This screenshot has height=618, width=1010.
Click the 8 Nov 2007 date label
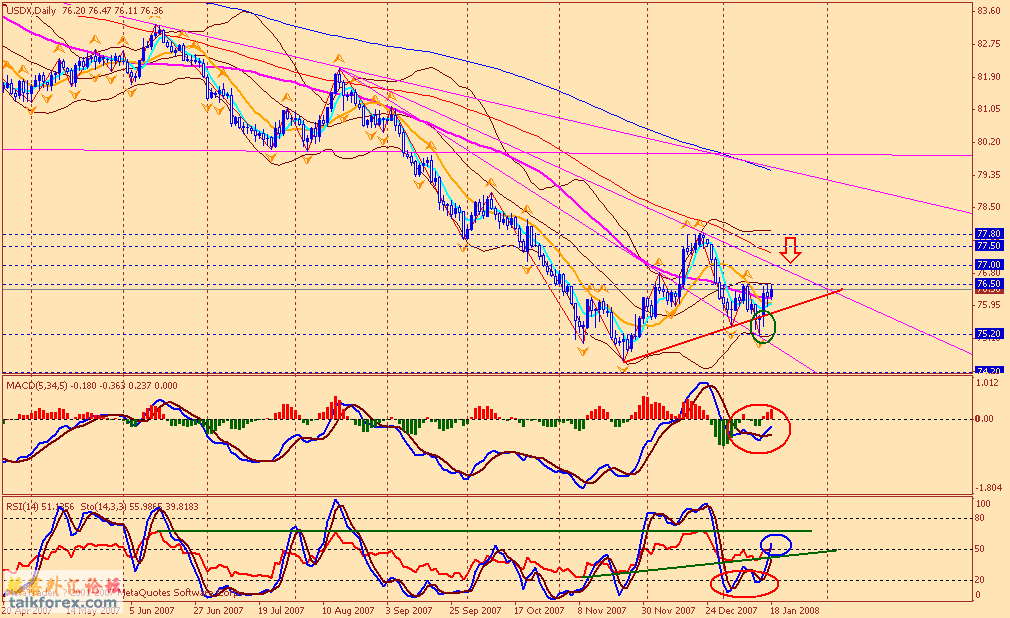[x=602, y=610]
